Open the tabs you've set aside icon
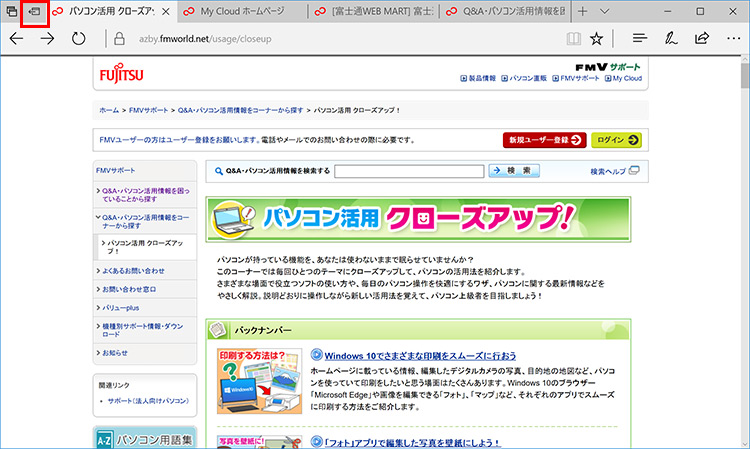The width and height of the screenshot is (750, 449). (11, 11)
